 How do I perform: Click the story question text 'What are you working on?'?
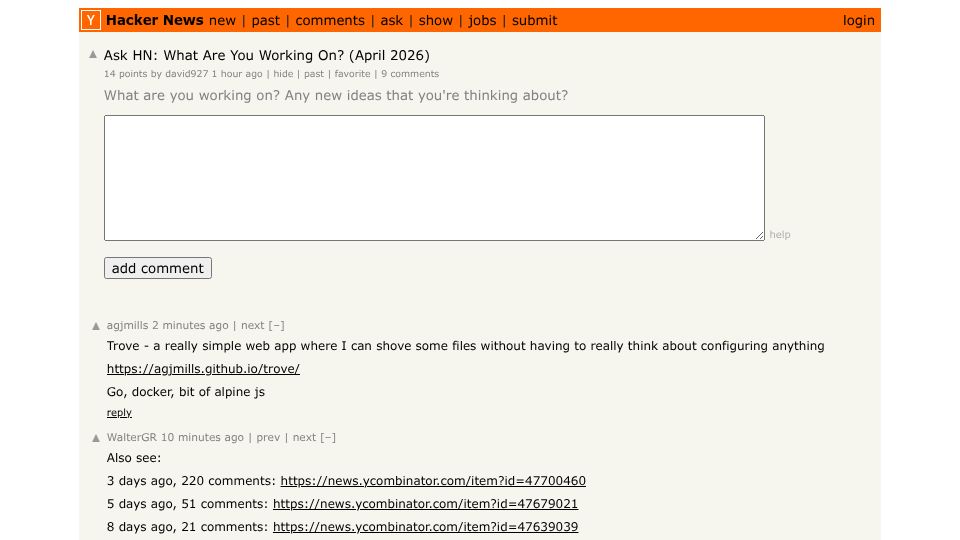point(192,96)
